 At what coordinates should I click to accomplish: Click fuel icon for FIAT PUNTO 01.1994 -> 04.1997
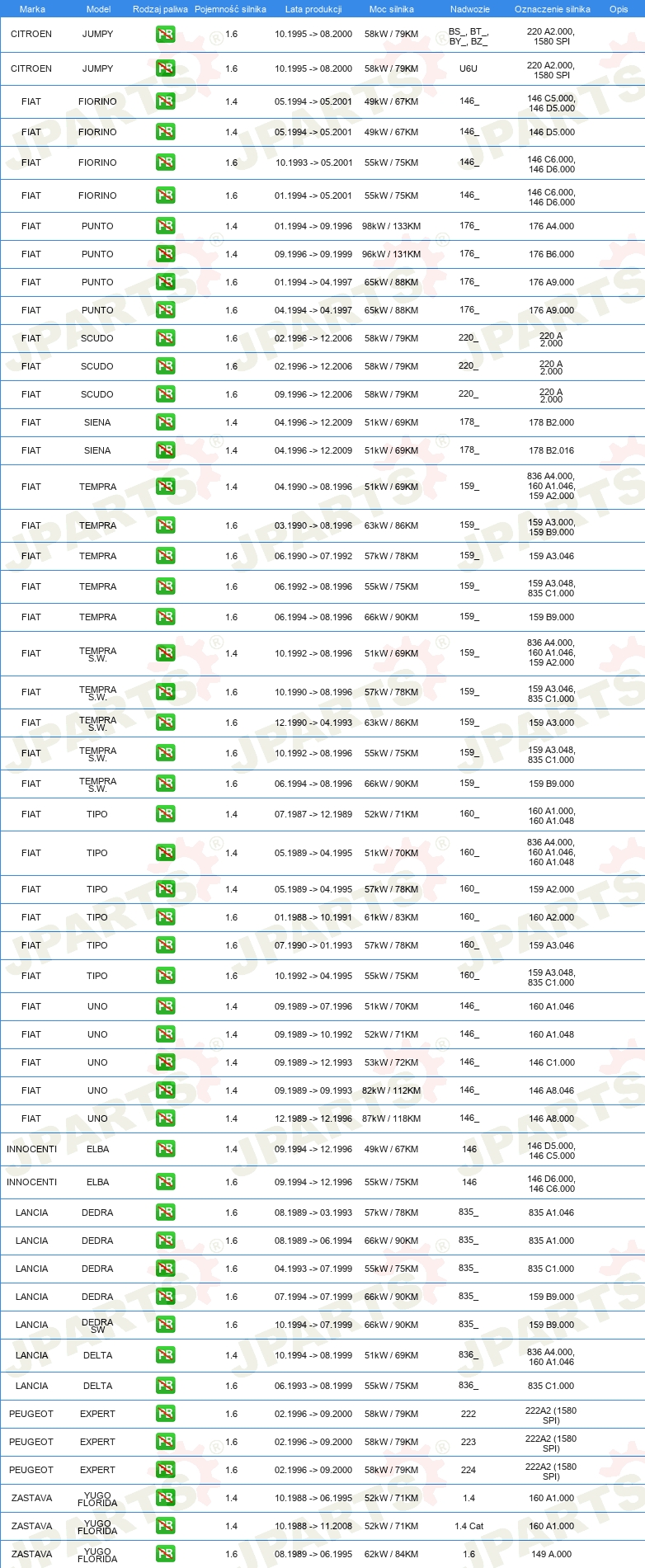[x=165, y=282]
